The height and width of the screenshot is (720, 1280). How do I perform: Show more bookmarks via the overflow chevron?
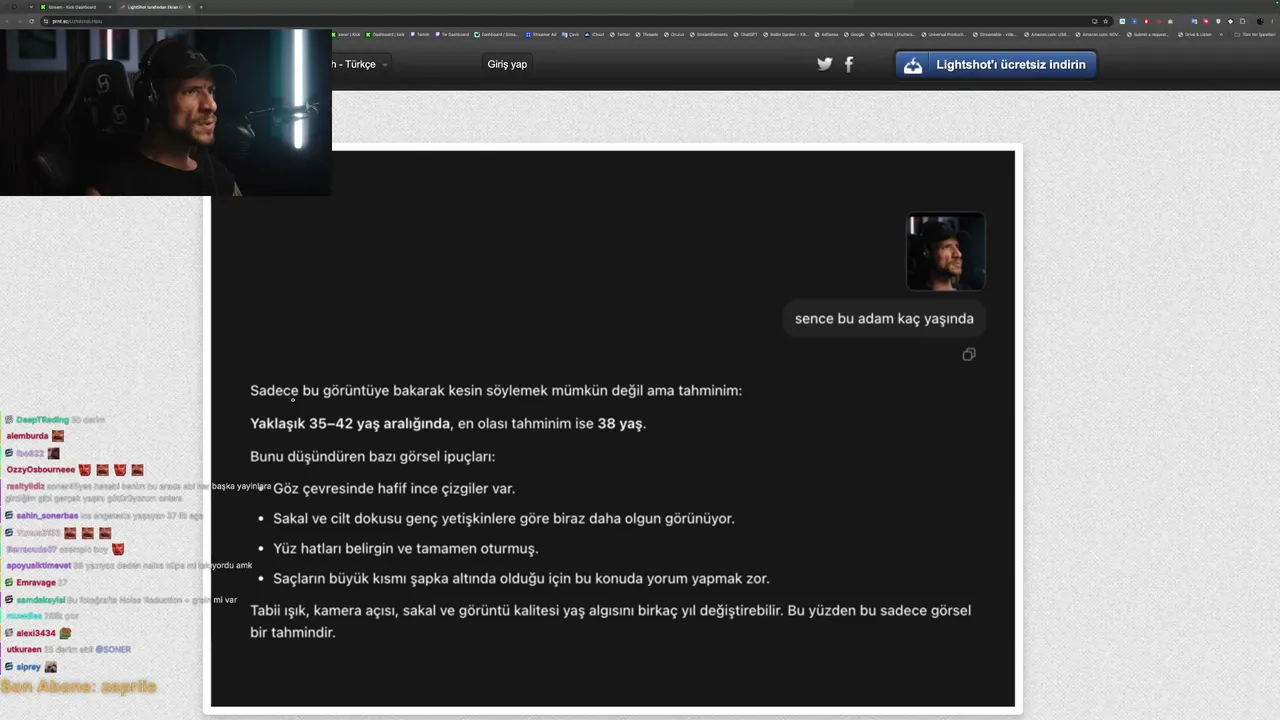pyautogui.click(x=1220, y=34)
